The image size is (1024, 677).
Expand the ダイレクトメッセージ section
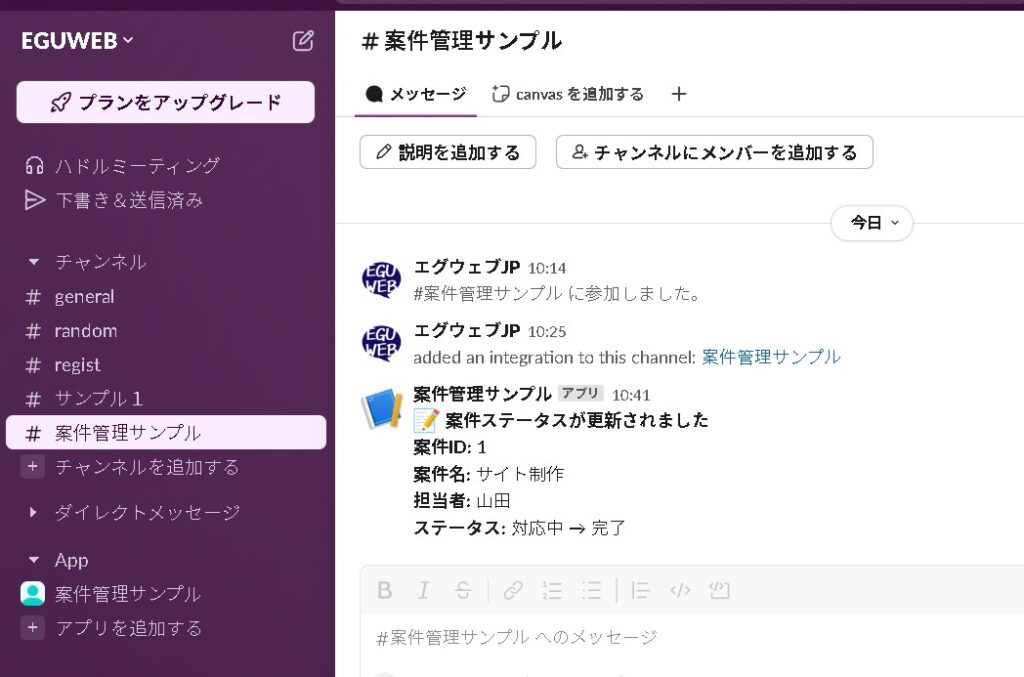(x=34, y=513)
